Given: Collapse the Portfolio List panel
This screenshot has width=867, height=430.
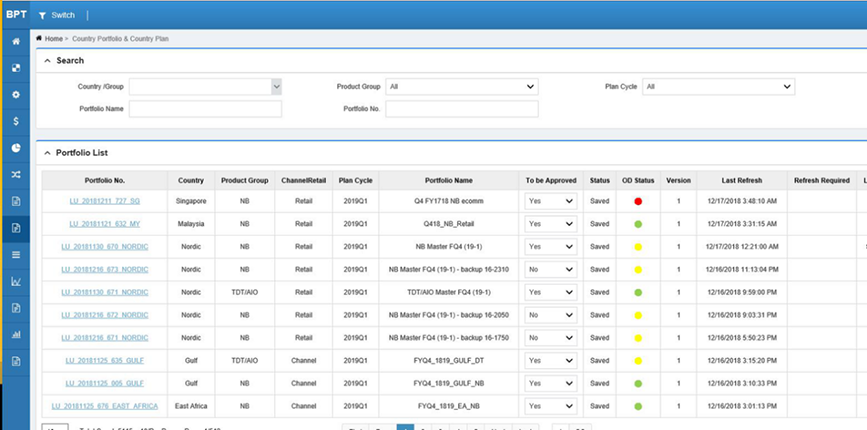Looking at the screenshot, I should point(48,153).
